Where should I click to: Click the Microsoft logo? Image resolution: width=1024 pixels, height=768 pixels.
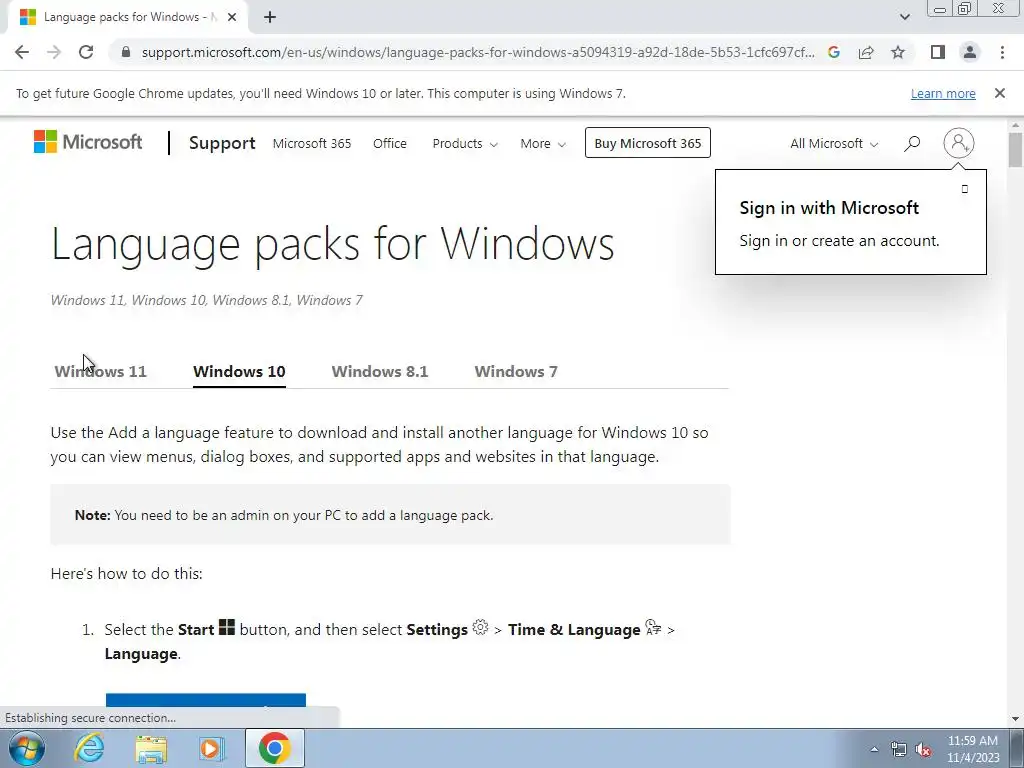click(x=88, y=142)
